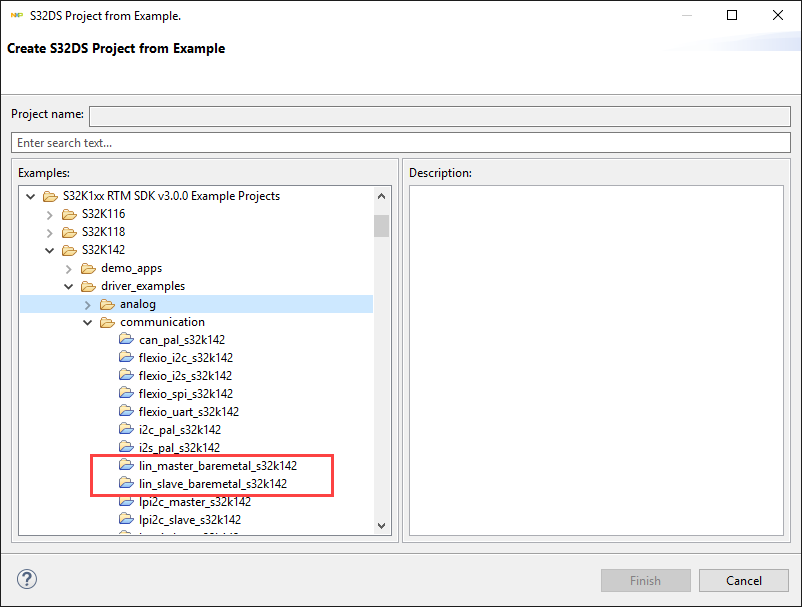Viewport: 802px width, 607px height.
Task: Click the flexio_spi_s32k142 project icon
Action: (126, 393)
